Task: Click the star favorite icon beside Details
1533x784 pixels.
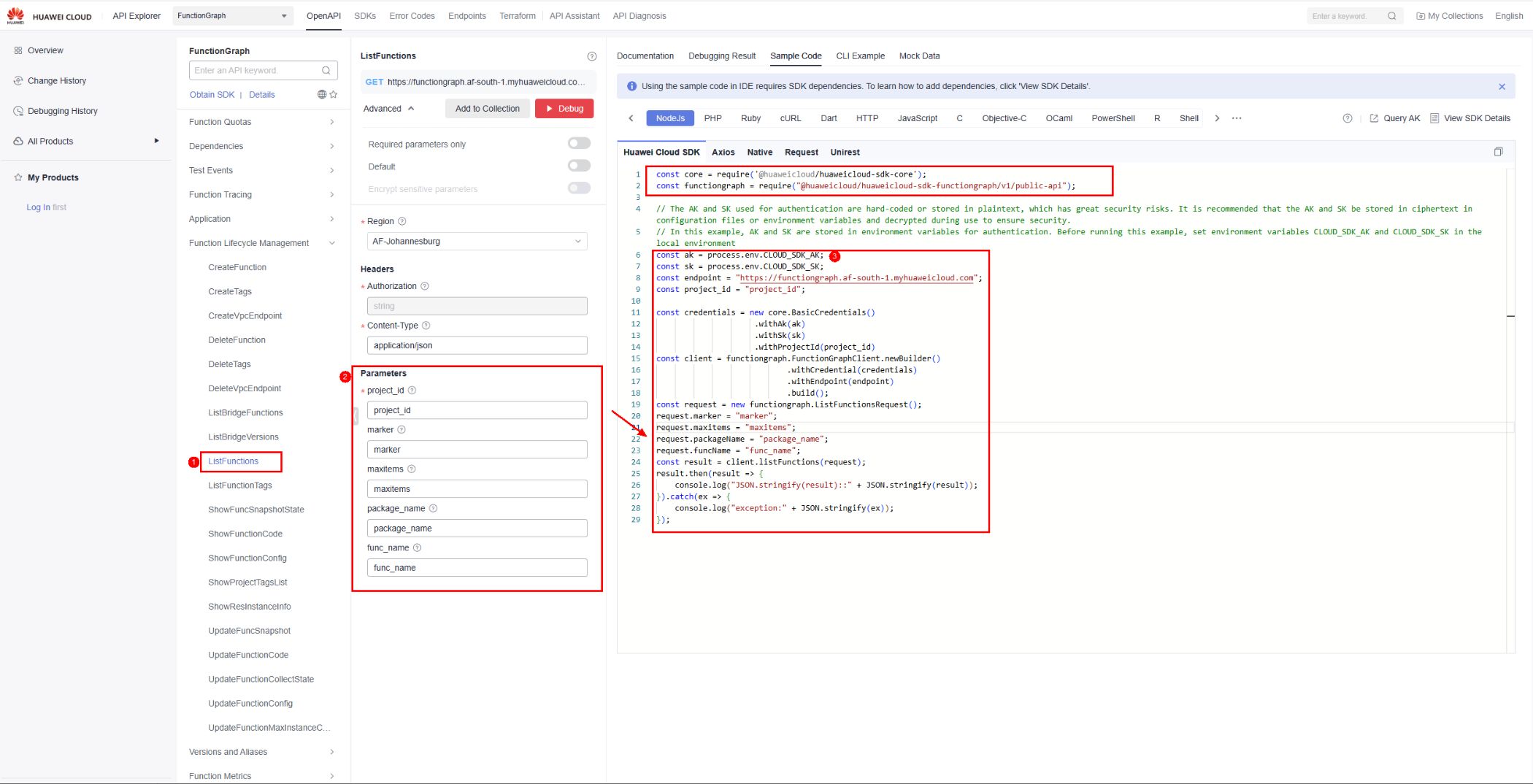Action: (x=334, y=95)
